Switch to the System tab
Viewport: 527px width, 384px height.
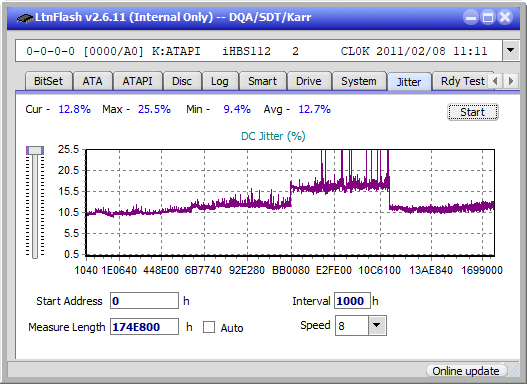coord(359,81)
